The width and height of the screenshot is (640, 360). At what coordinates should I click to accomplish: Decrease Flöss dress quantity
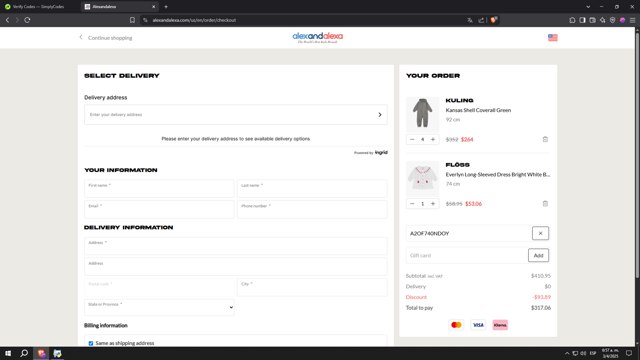pyautogui.click(x=412, y=204)
